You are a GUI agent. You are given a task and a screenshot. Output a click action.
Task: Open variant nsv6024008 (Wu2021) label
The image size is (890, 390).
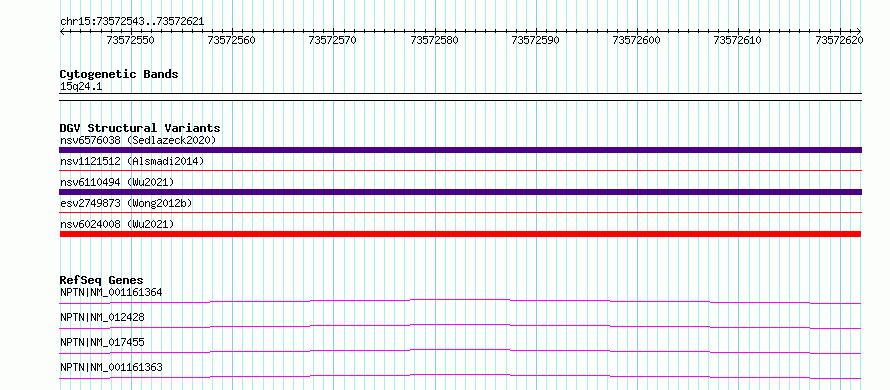click(x=117, y=224)
